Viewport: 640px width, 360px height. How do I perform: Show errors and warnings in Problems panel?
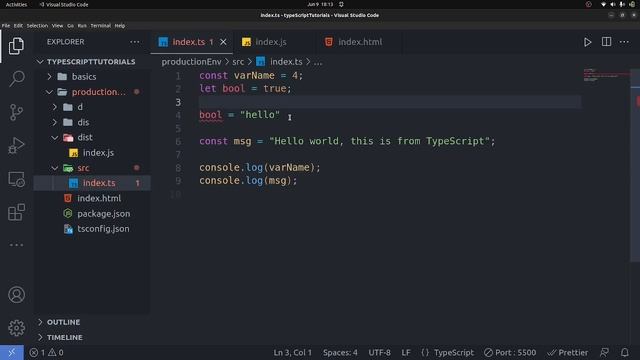(46, 352)
